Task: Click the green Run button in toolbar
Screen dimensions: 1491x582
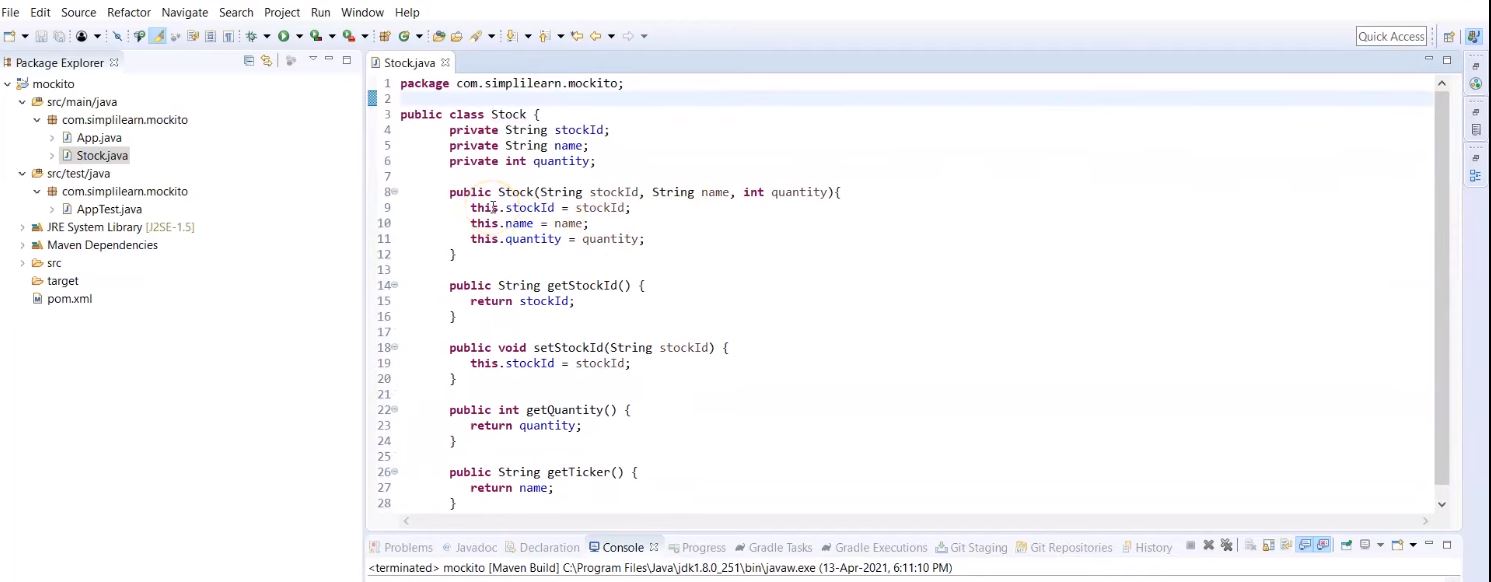Action: coord(284,36)
